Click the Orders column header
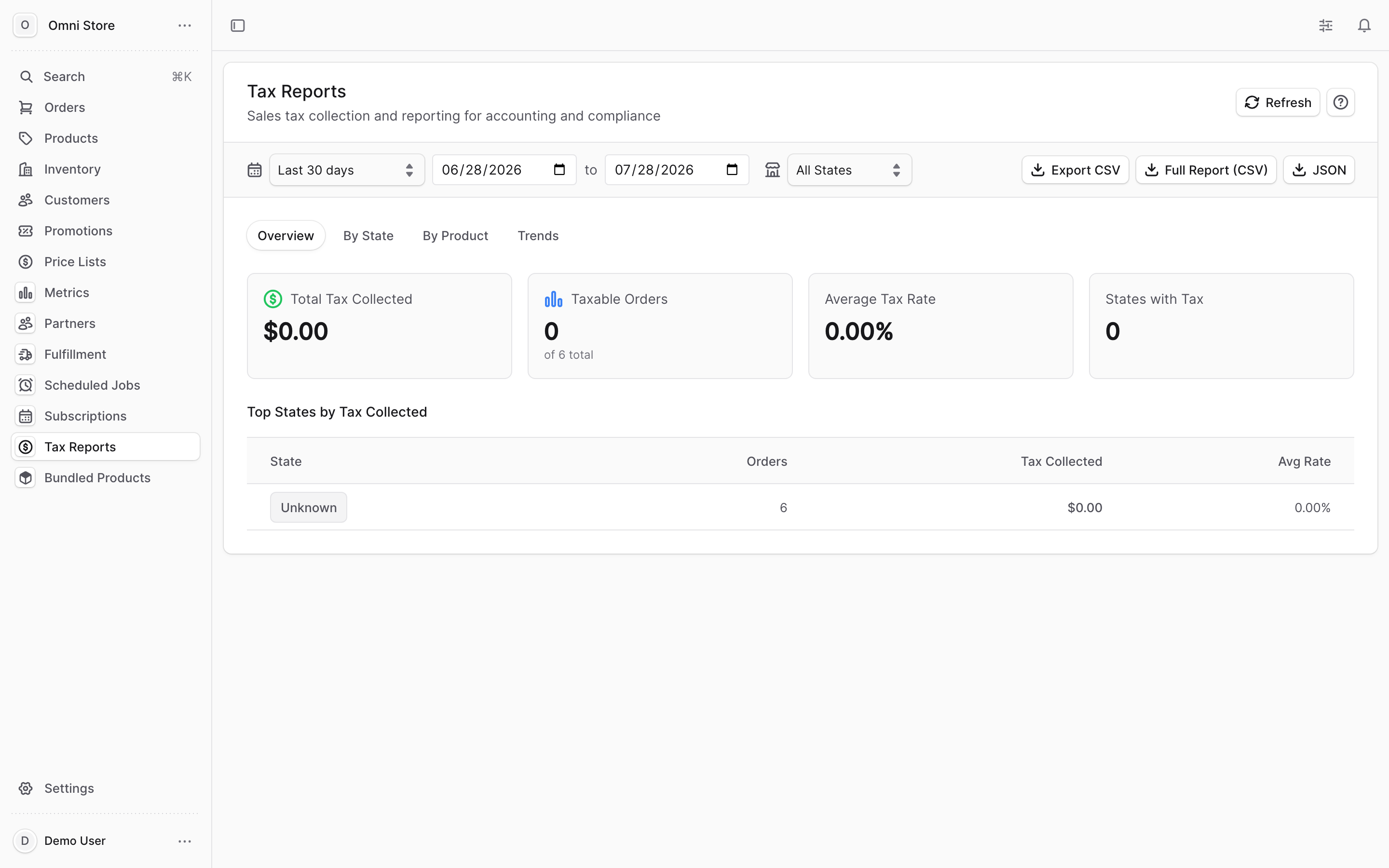Screen dimensions: 1389x868 click(767, 461)
